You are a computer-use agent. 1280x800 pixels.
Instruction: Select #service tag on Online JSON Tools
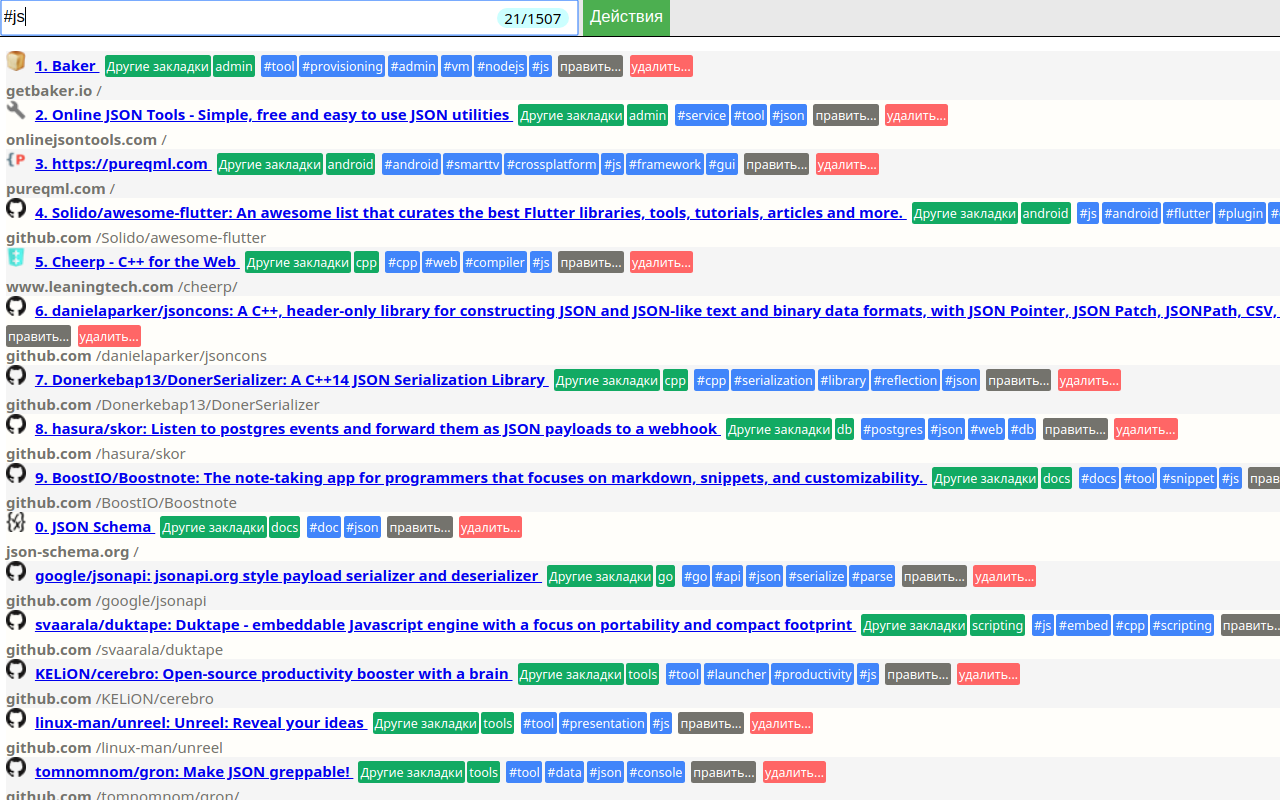pyautogui.click(x=702, y=115)
